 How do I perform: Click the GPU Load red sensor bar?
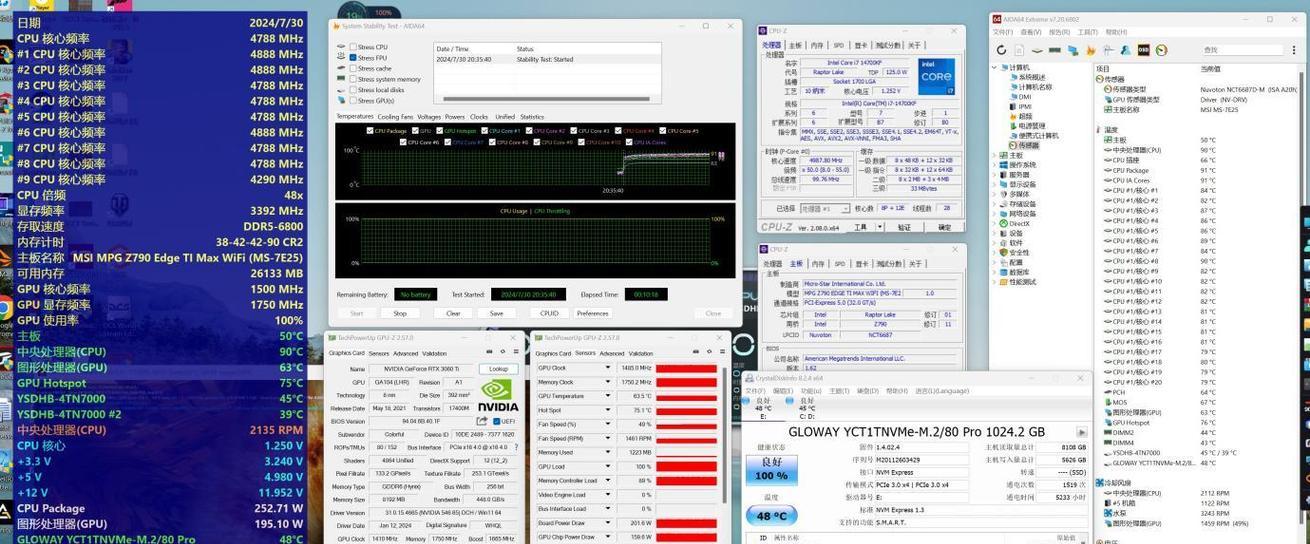click(686, 466)
